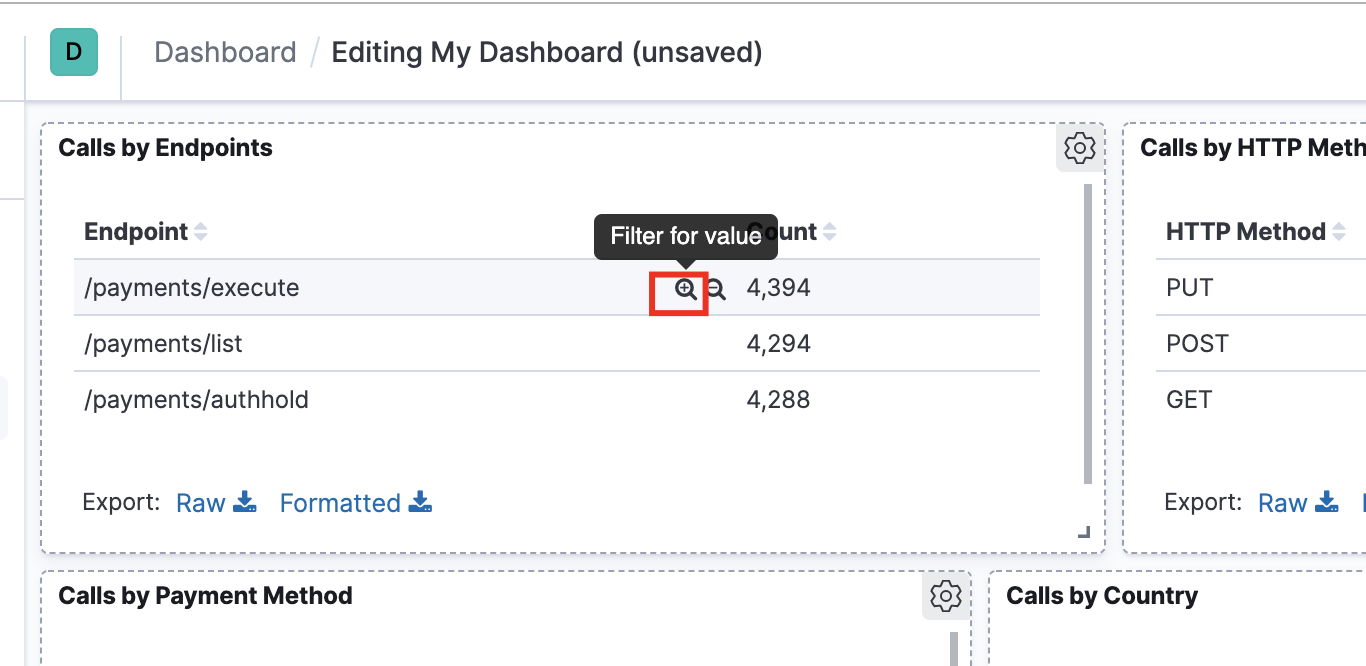Open Calls by Endpoints panel gear options
The width and height of the screenshot is (1366, 666).
click(1079, 148)
